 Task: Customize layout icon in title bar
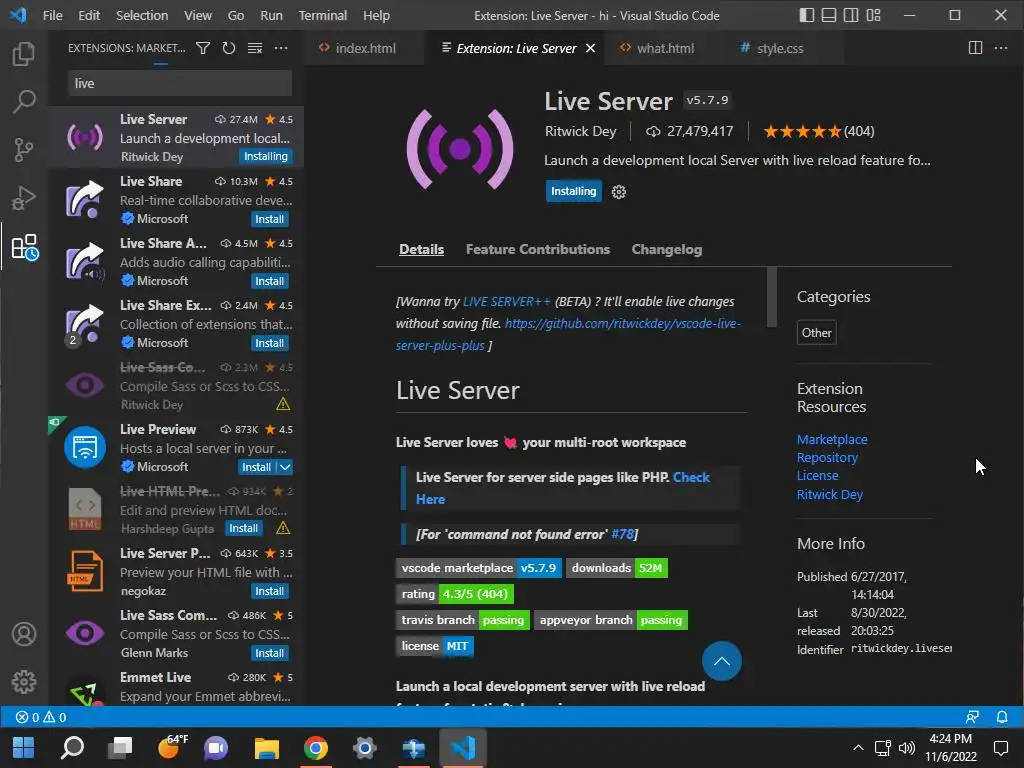[873, 15]
